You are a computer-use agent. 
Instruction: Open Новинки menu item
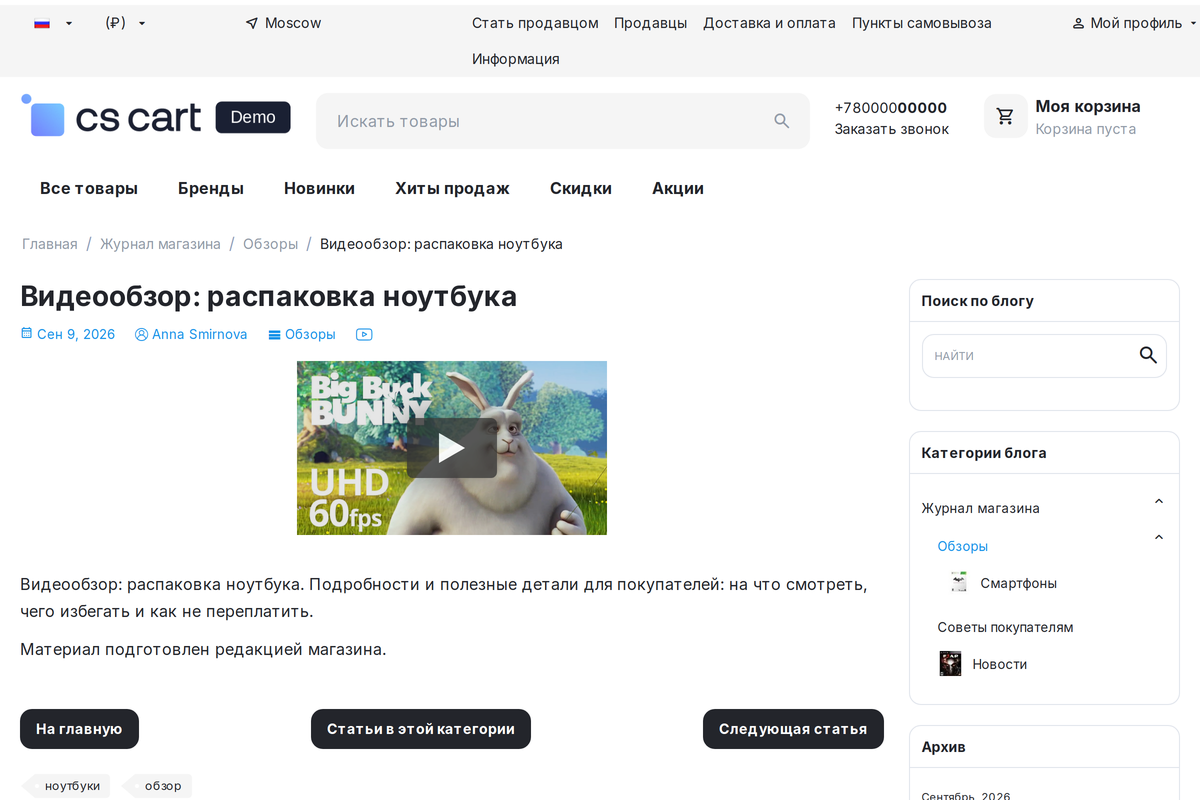pos(319,188)
